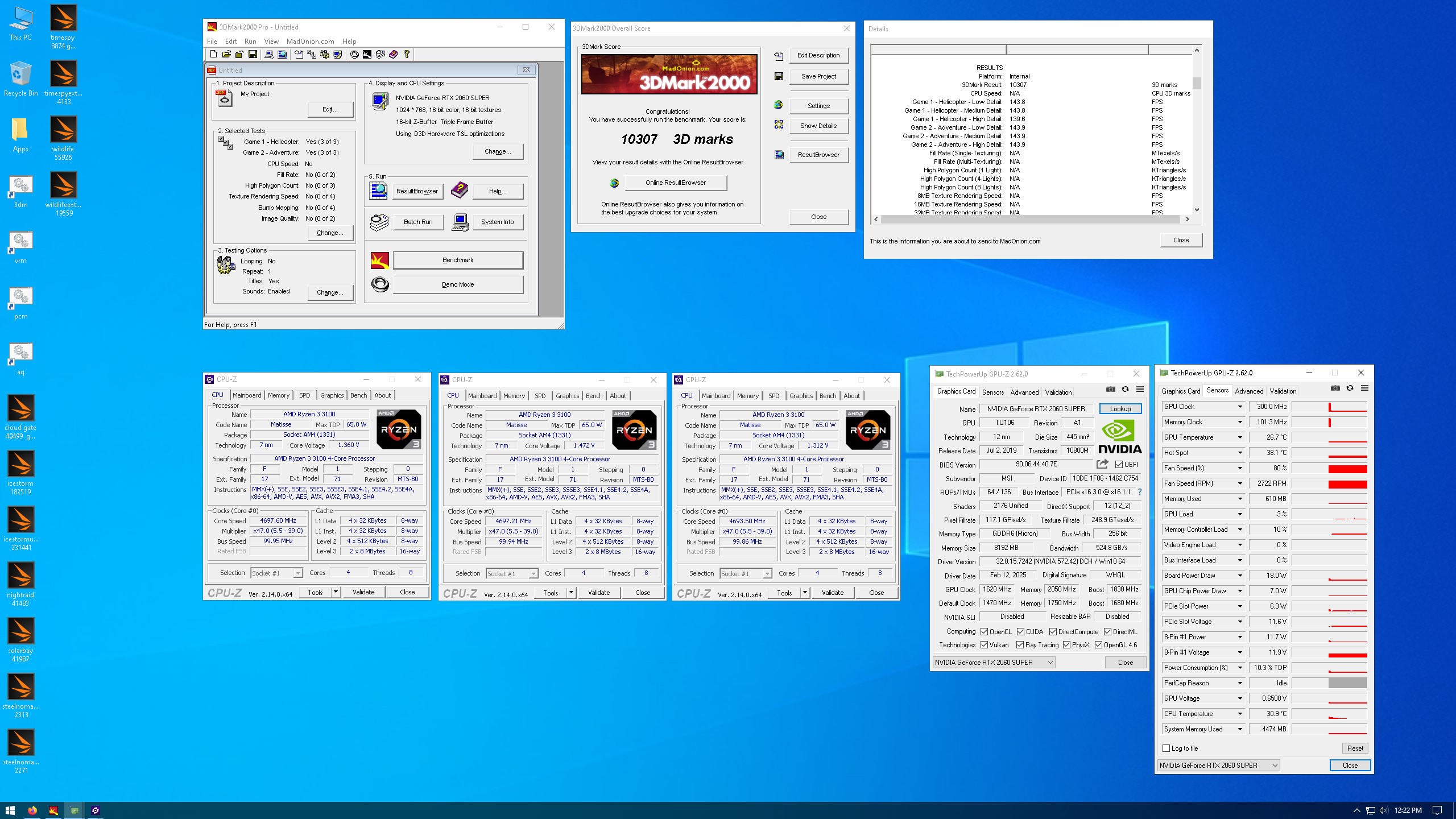This screenshot has height=819, width=1456.
Task: Toggle the Vulkan checkbox
Action: click(x=984, y=645)
